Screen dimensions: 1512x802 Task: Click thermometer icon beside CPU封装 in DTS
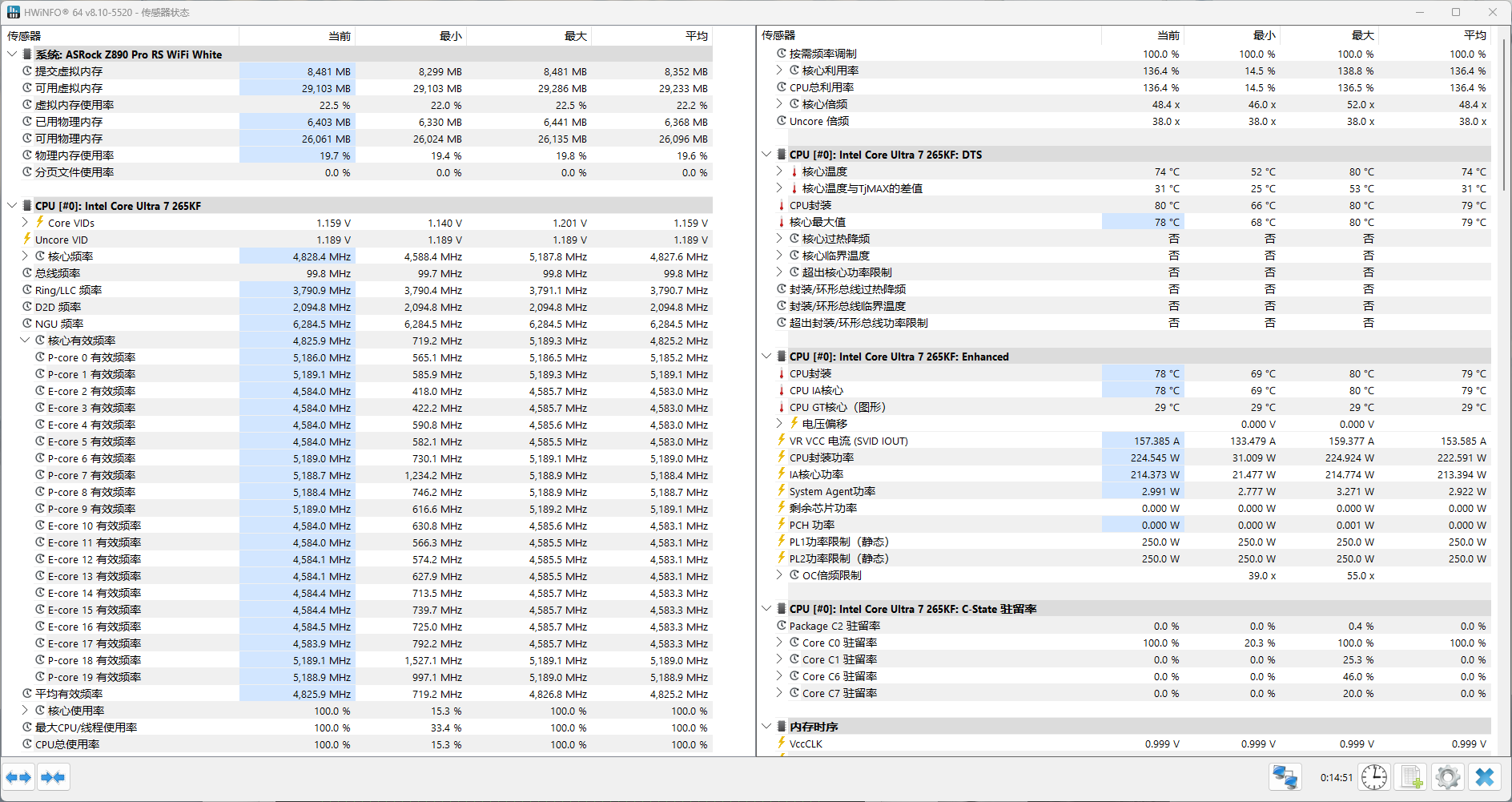(782, 205)
